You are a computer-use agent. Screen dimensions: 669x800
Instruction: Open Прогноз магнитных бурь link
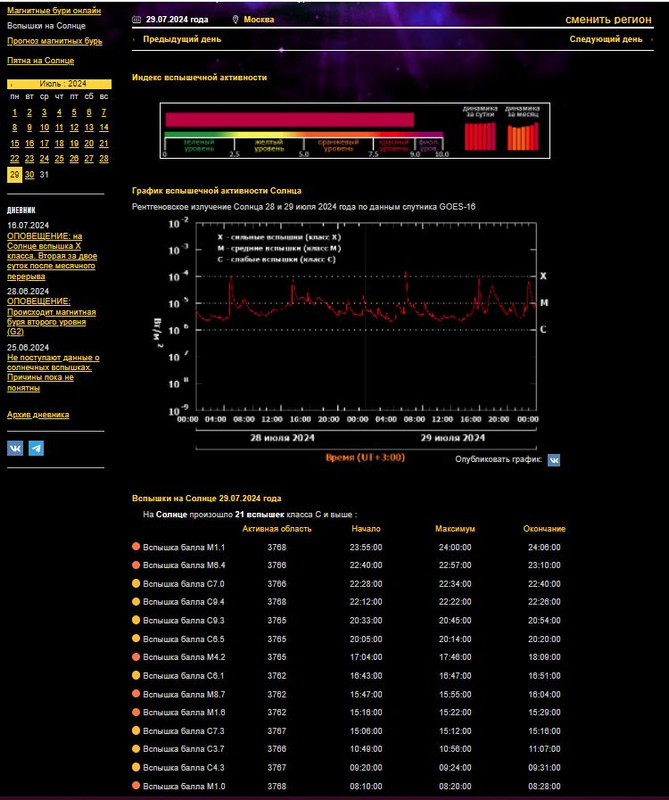pos(55,41)
